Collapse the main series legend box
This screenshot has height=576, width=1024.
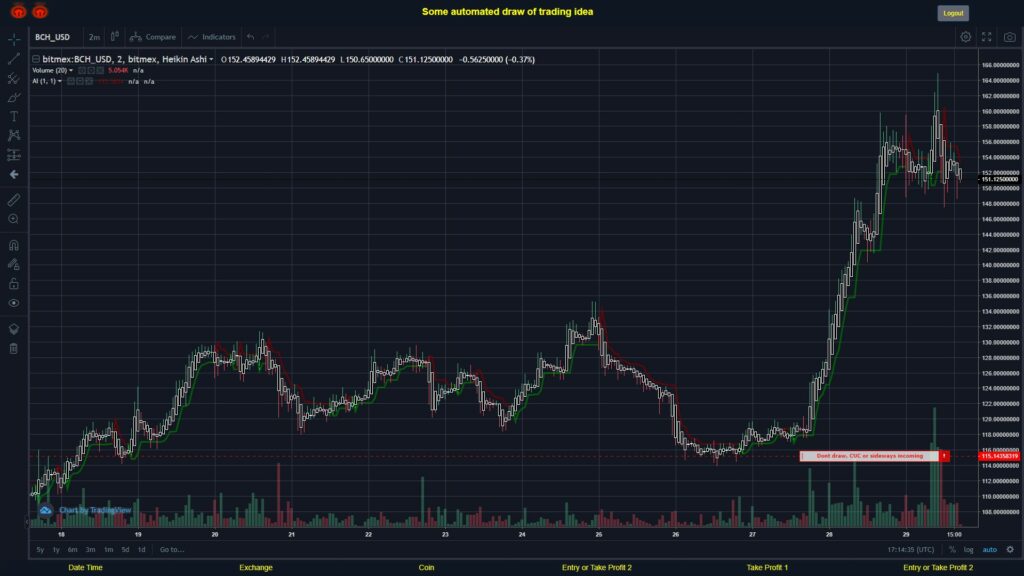click(x=36, y=59)
